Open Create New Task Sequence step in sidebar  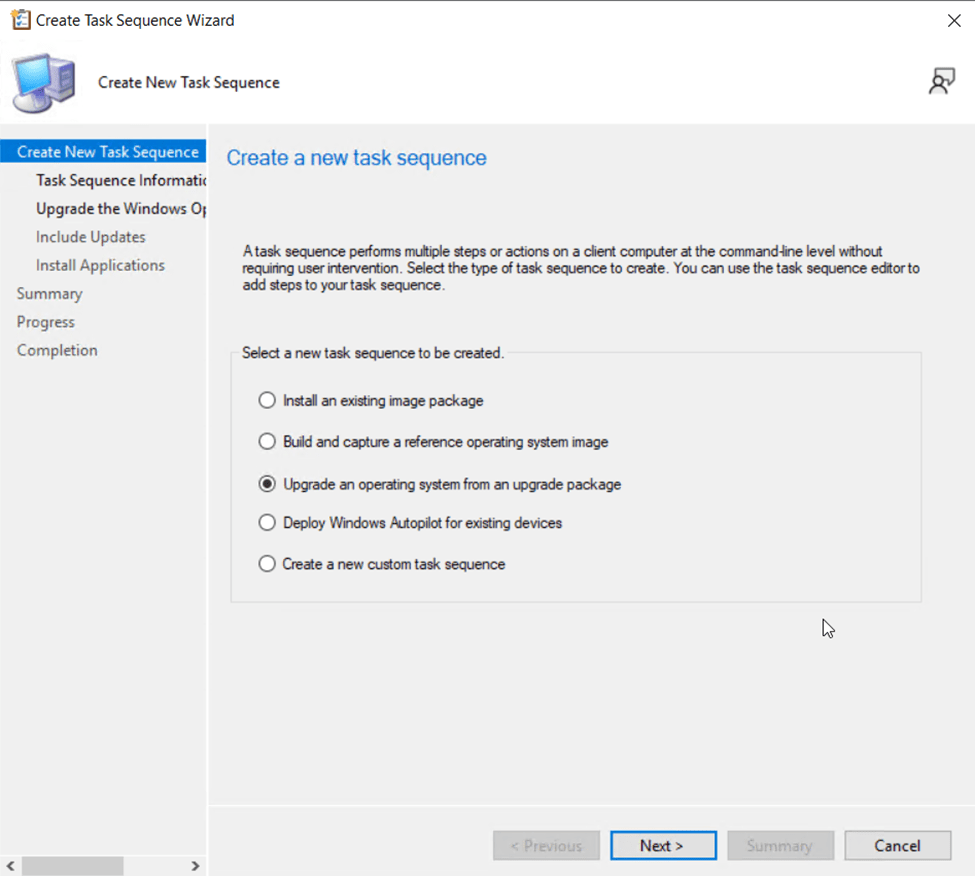107,152
